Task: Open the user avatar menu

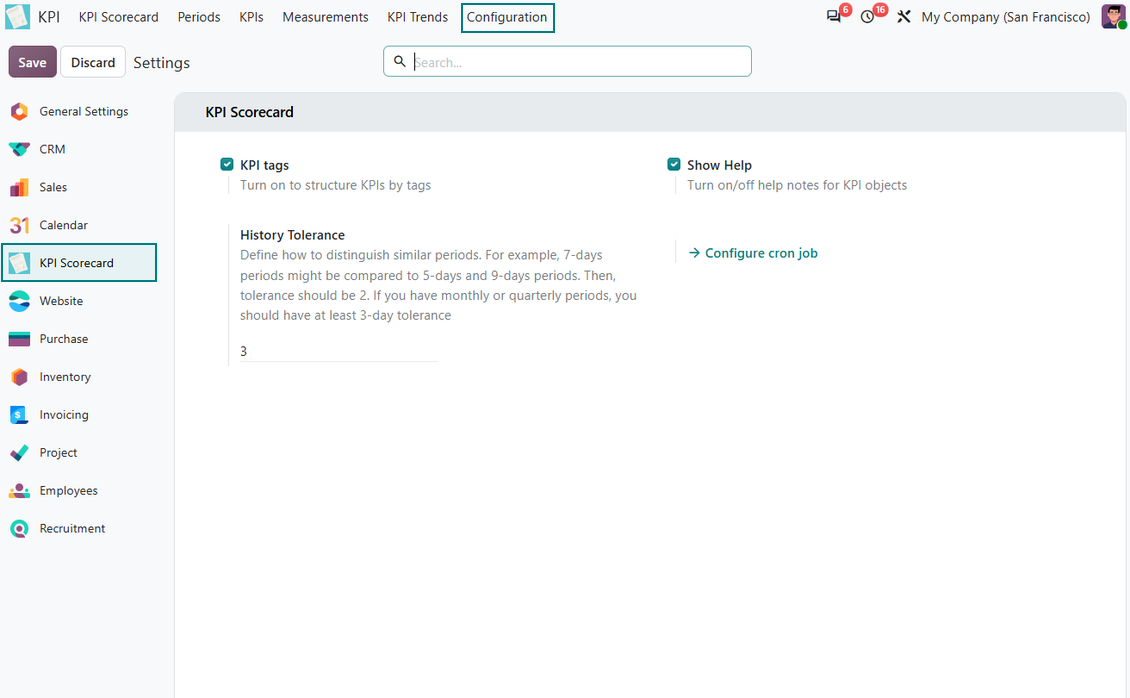Action: [1113, 17]
